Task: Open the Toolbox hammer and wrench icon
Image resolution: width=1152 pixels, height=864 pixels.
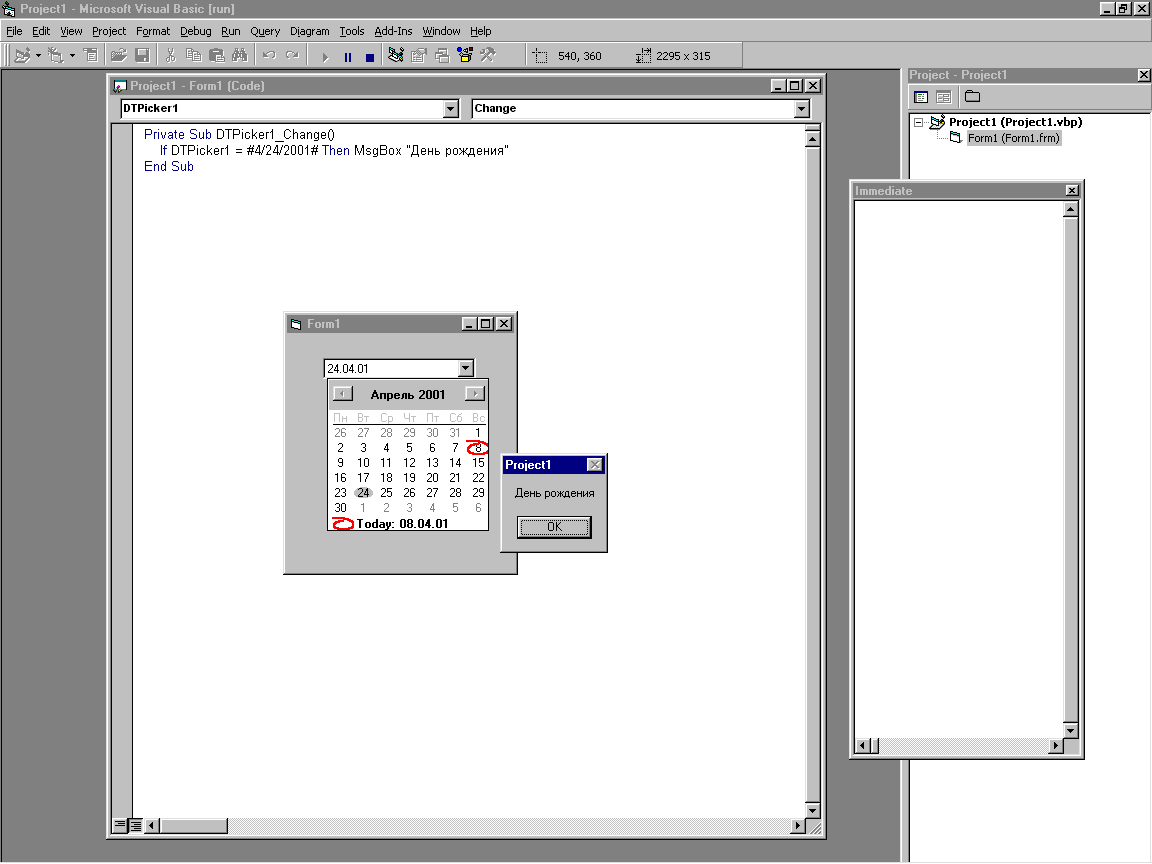Action: (488, 56)
